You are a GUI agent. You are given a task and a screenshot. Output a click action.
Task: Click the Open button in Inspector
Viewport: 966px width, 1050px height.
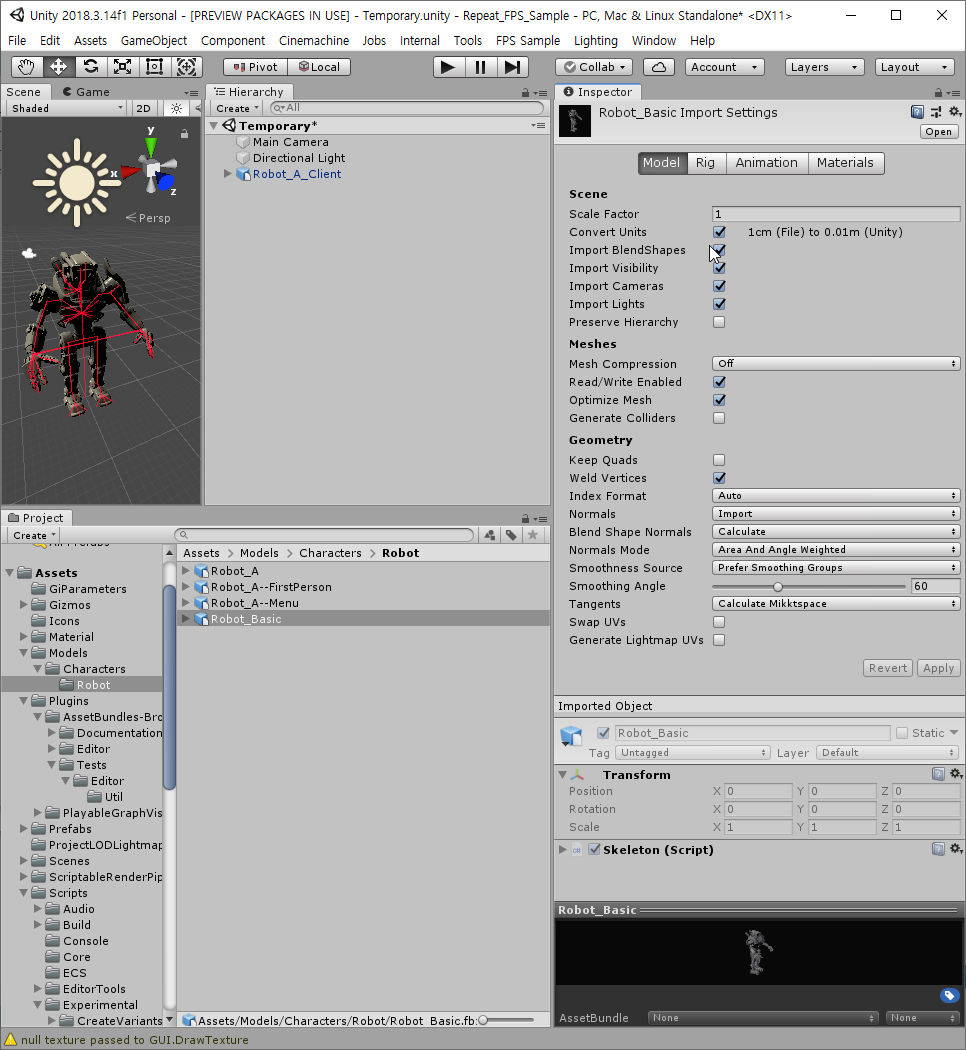[939, 132]
